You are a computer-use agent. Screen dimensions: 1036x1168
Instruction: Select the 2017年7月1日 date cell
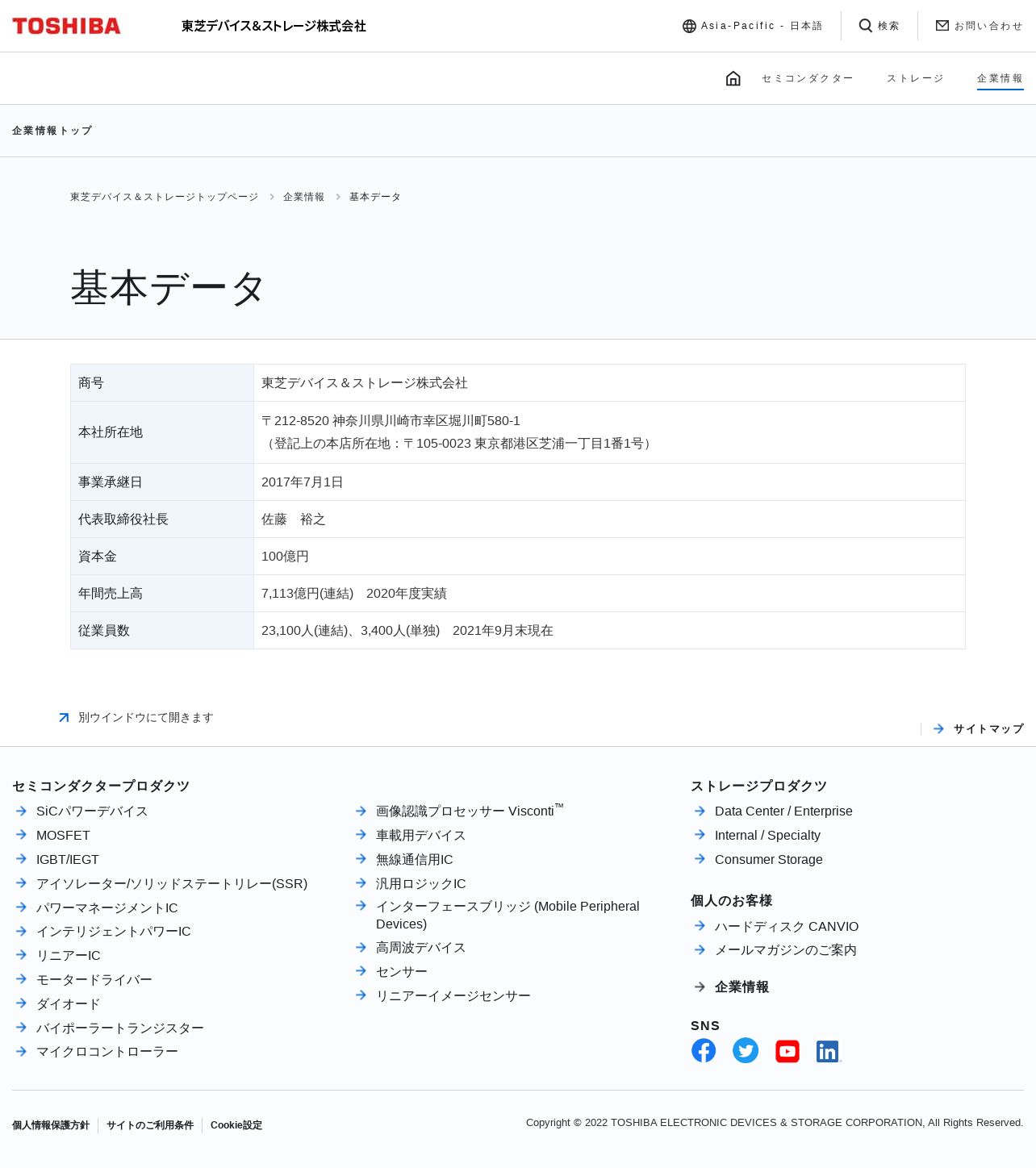coord(609,482)
